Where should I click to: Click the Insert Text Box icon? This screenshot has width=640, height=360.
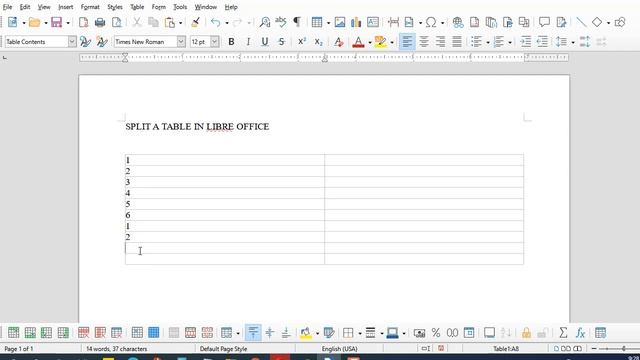point(373,22)
